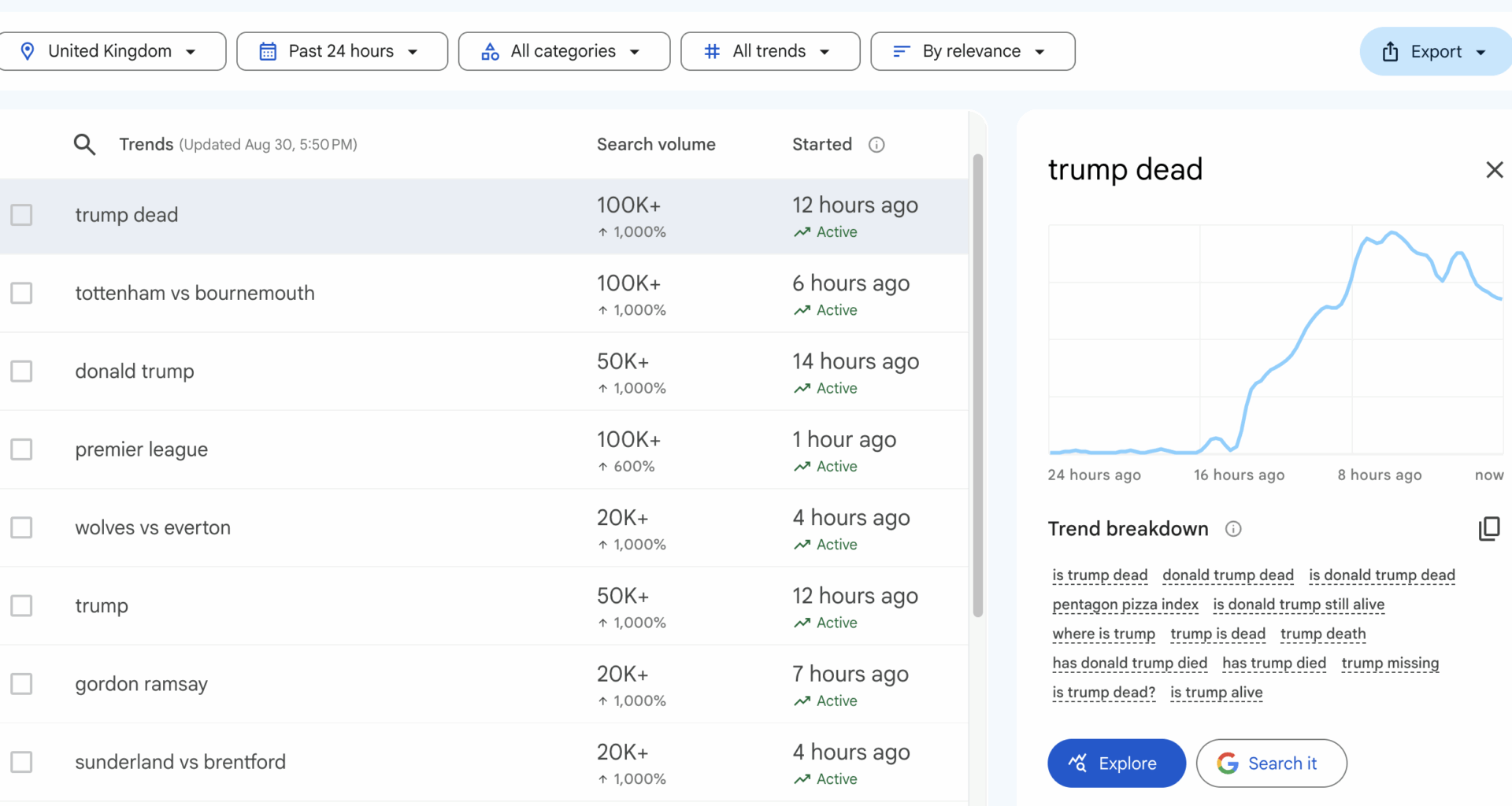This screenshot has width=1512, height=806.
Task: Click the Started column header
Action: click(x=822, y=144)
